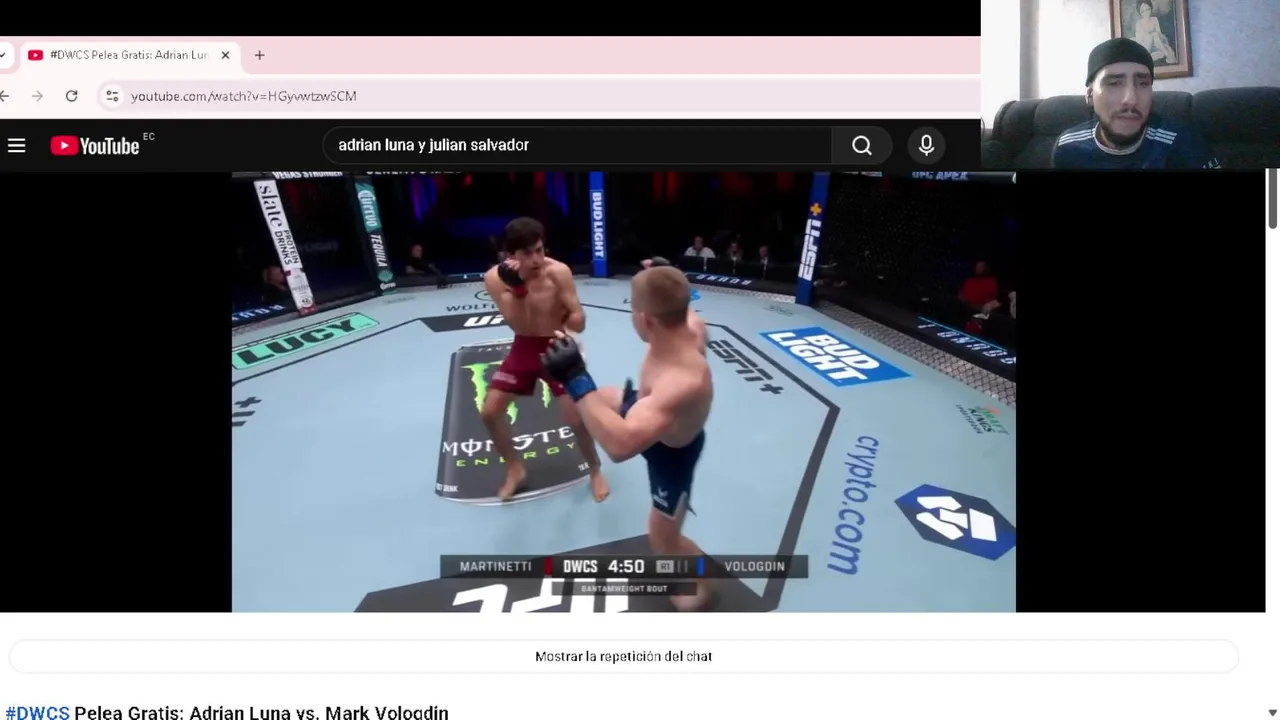The width and height of the screenshot is (1280, 720).
Task: Go forward with the browser forward arrow
Action: coord(38,96)
